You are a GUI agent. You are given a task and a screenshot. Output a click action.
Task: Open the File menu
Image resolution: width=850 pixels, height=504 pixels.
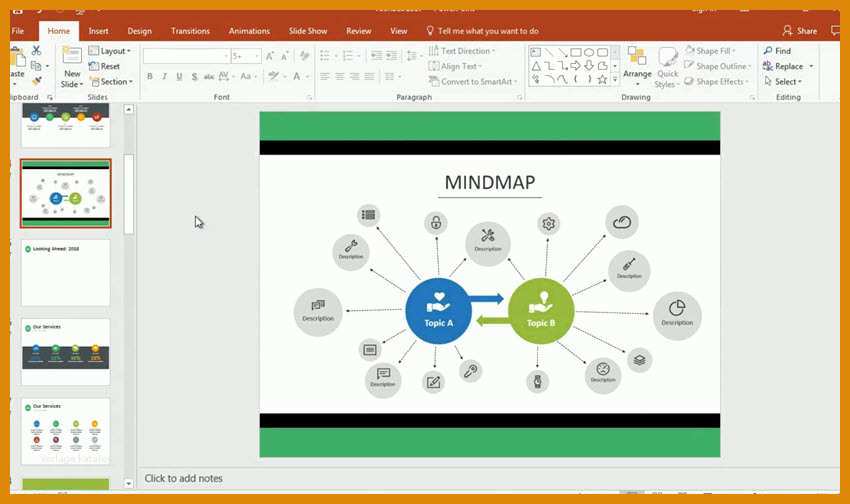18,31
